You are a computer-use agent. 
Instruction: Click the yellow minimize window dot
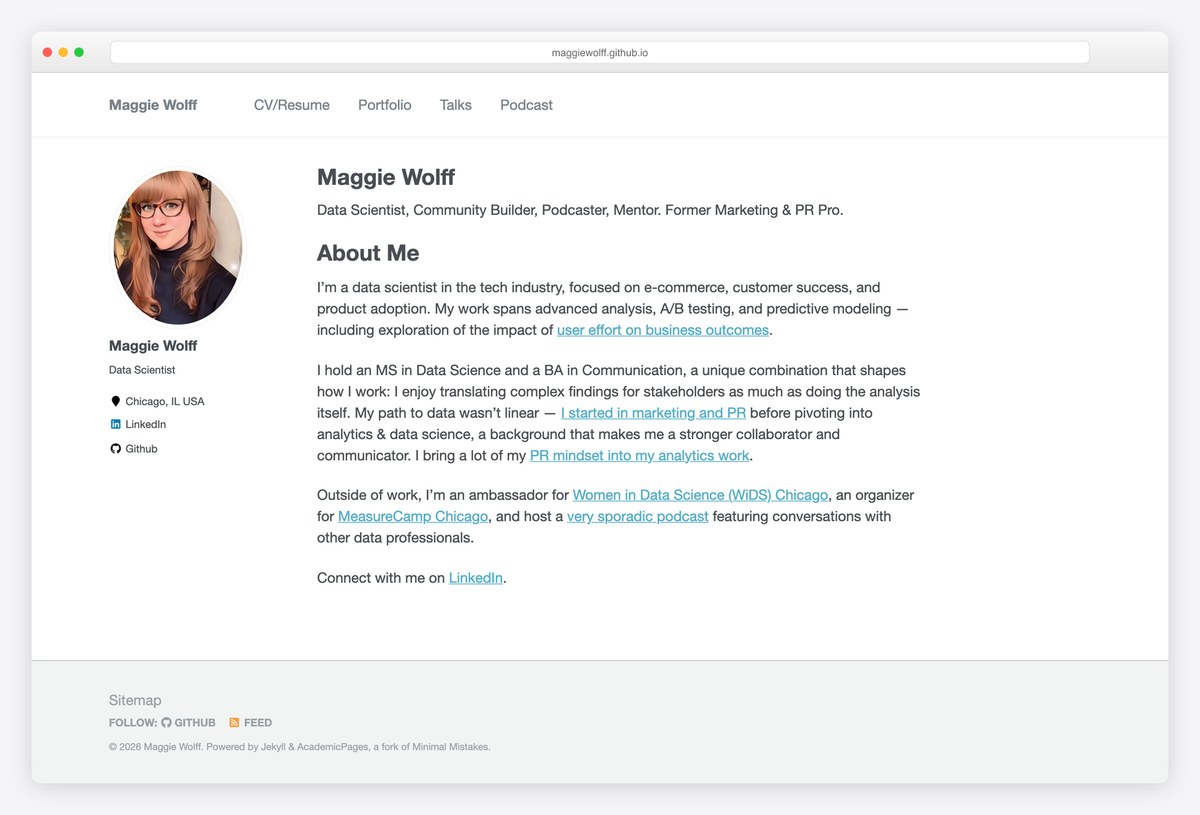coord(63,52)
